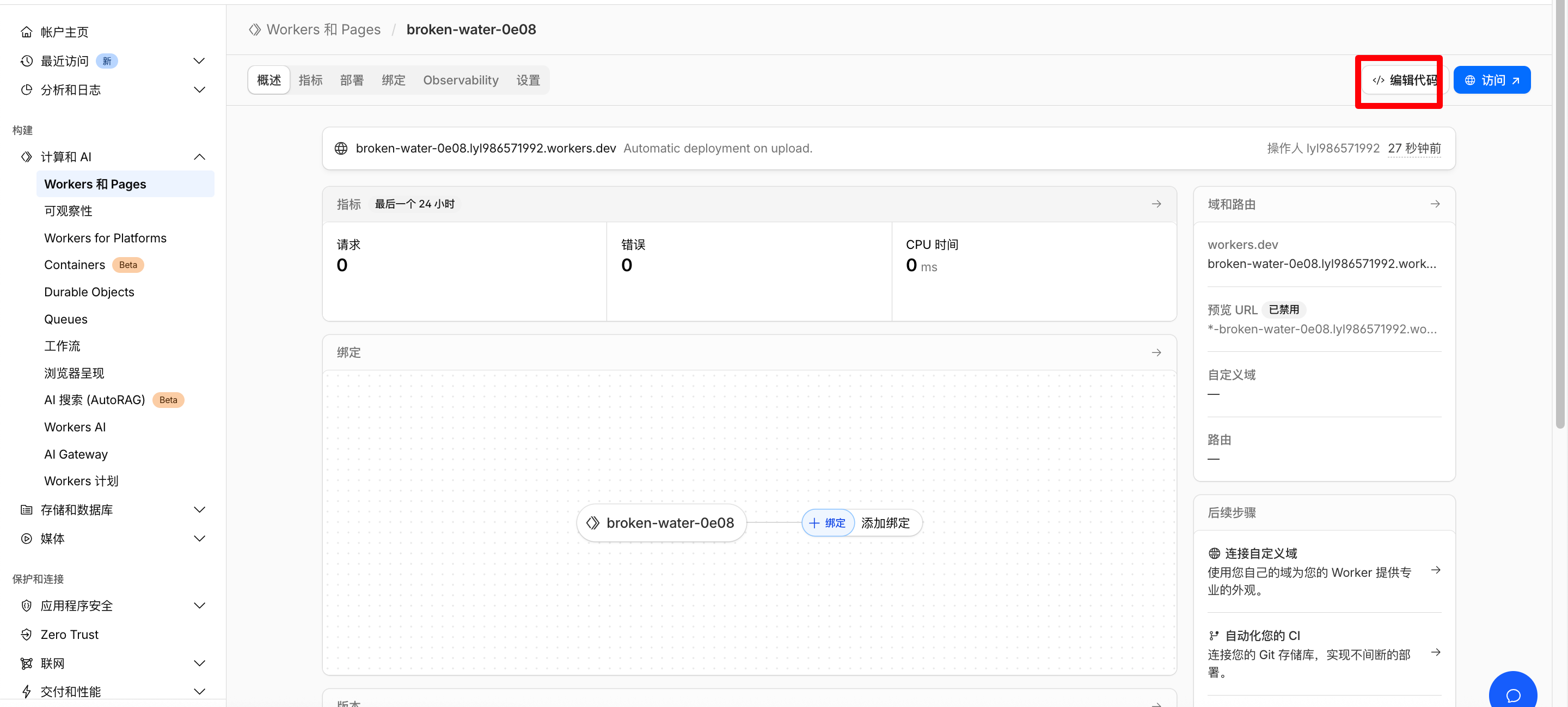The height and width of the screenshot is (707, 1568).
Task: Click arrow beside connect custom domain
Action: tap(1435, 570)
